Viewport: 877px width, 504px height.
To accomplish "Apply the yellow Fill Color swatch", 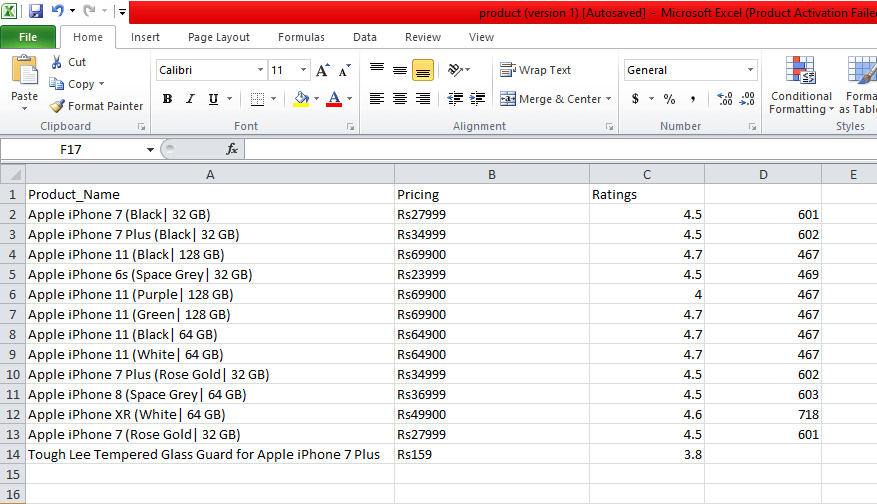I will (x=301, y=99).
